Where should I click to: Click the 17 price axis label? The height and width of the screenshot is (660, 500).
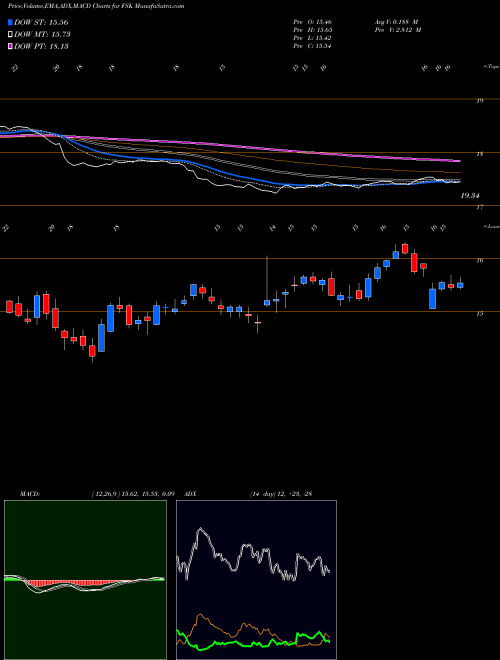coord(479,207)
